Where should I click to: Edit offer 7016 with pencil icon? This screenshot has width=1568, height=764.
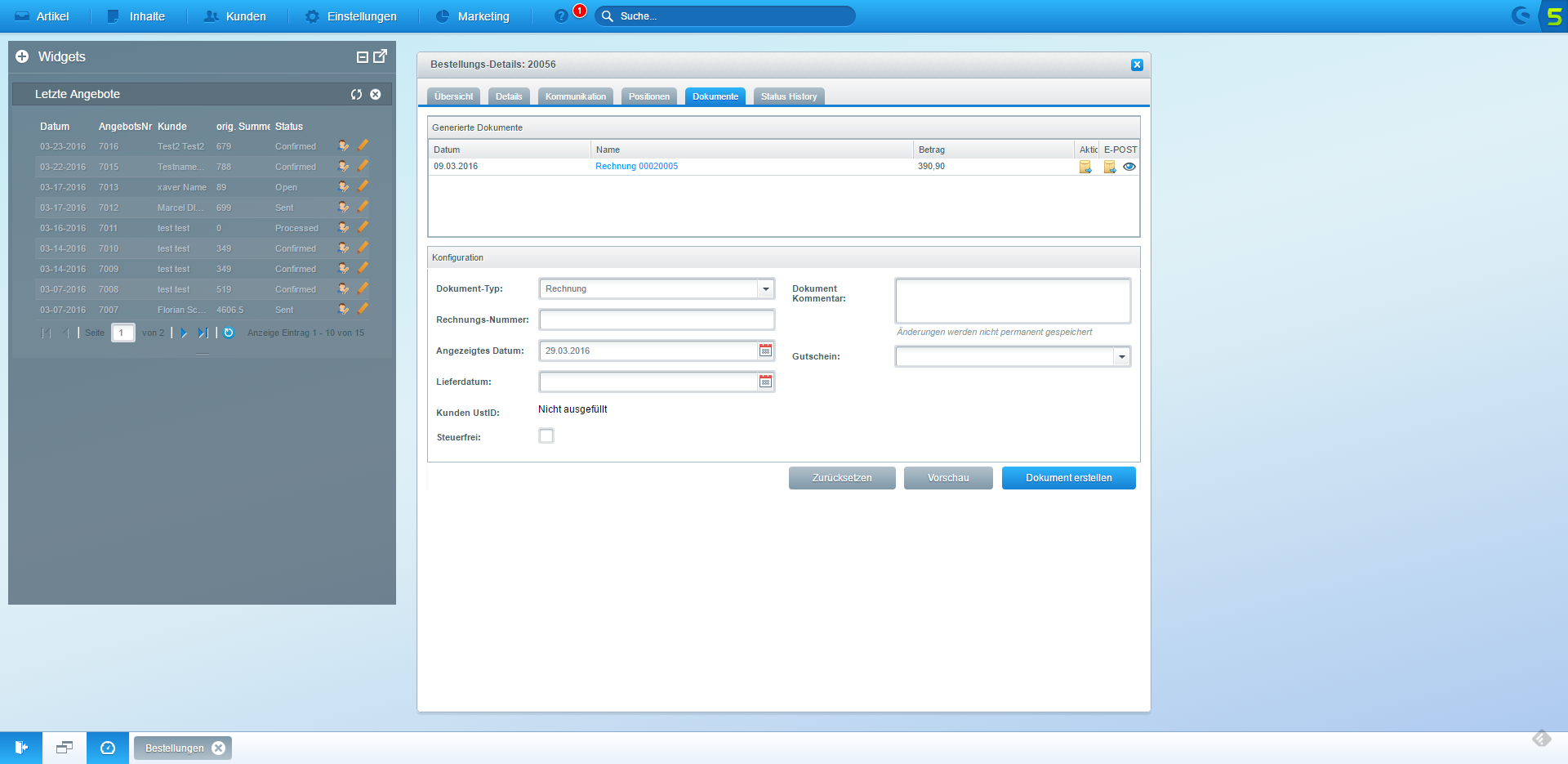363,145
